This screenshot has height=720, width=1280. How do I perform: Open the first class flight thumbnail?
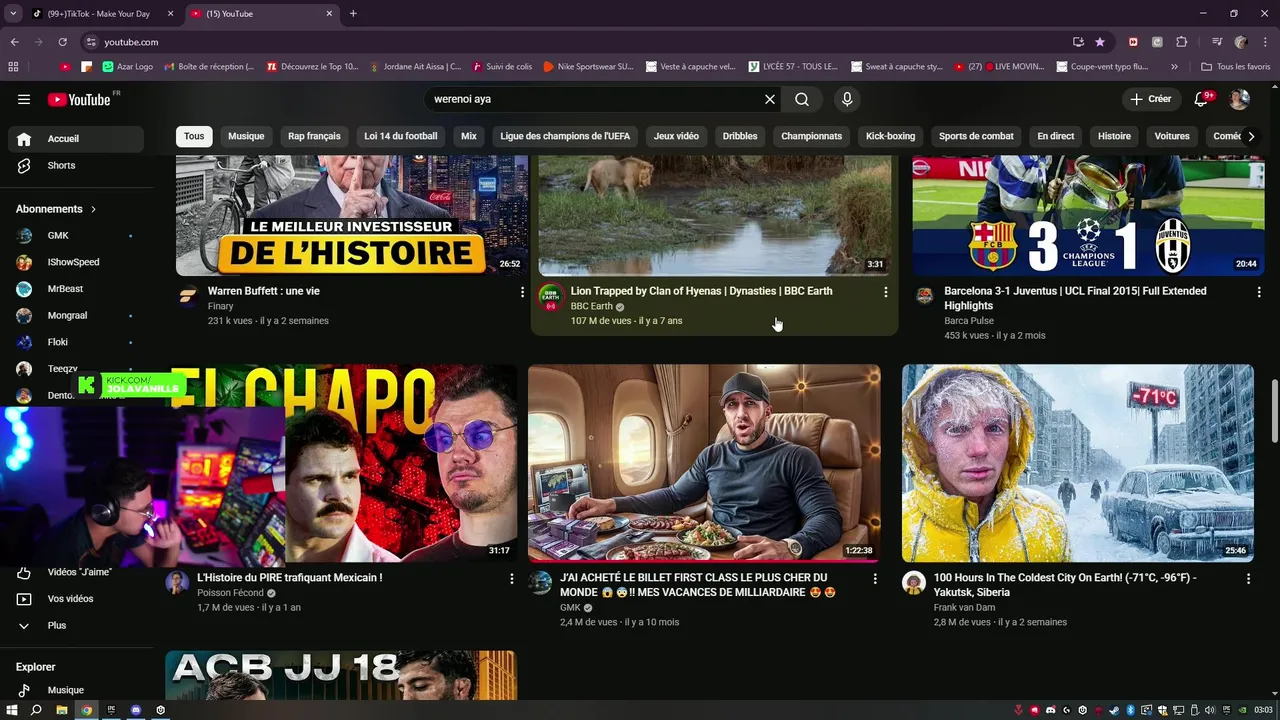pos(704,463)
